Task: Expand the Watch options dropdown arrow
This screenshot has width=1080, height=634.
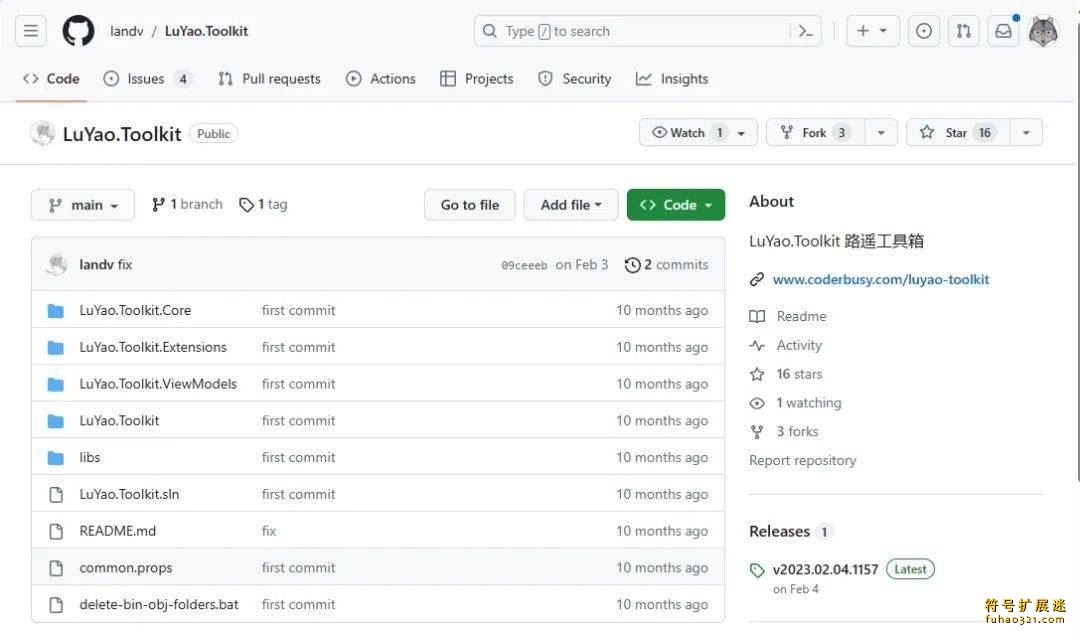Action: pos(742,133)
